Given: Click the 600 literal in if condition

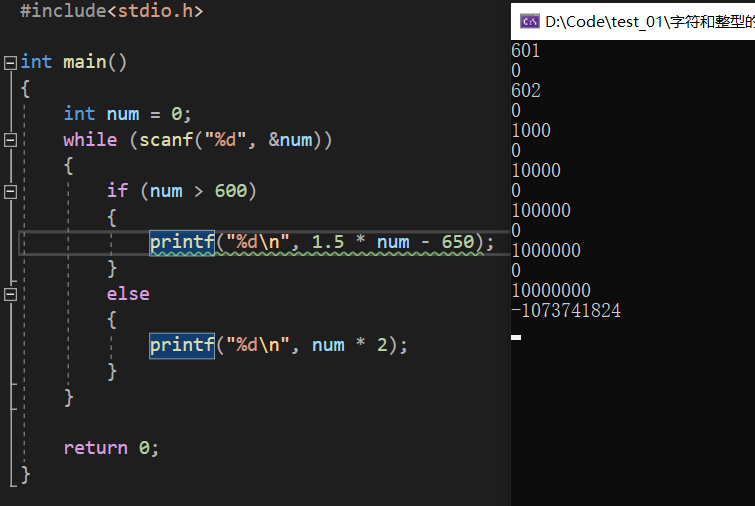Looking at the screenshot, I should click(x=231, y=191).
